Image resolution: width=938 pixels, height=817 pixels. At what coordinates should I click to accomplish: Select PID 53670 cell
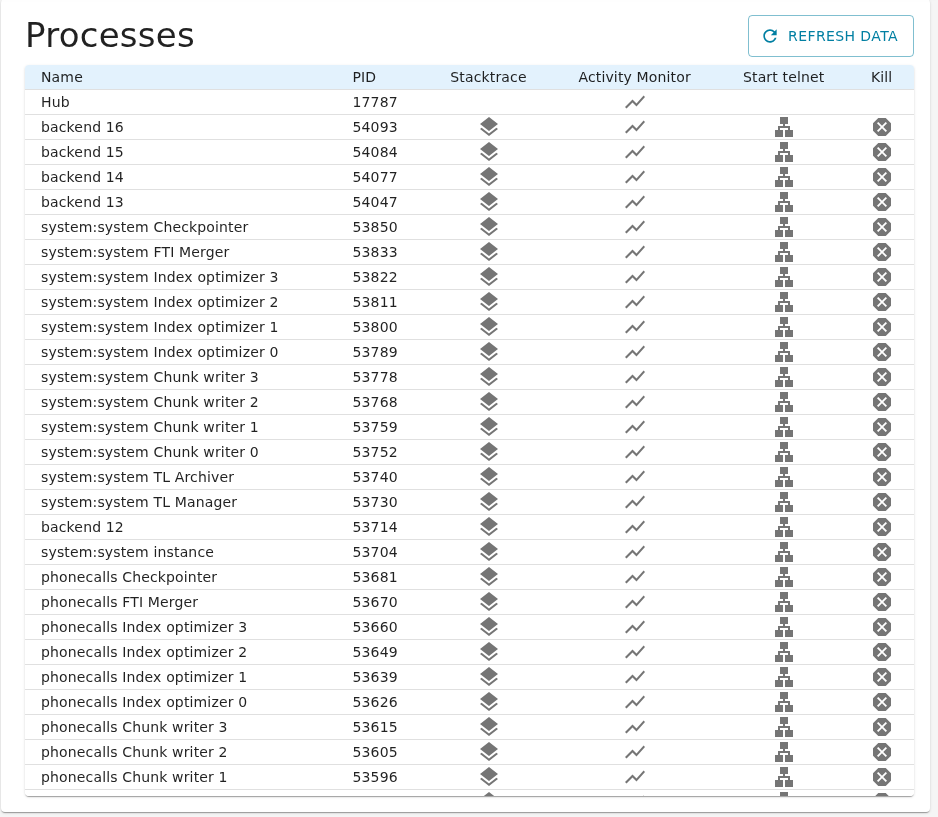pyautogui.click(x=374, y=602)
